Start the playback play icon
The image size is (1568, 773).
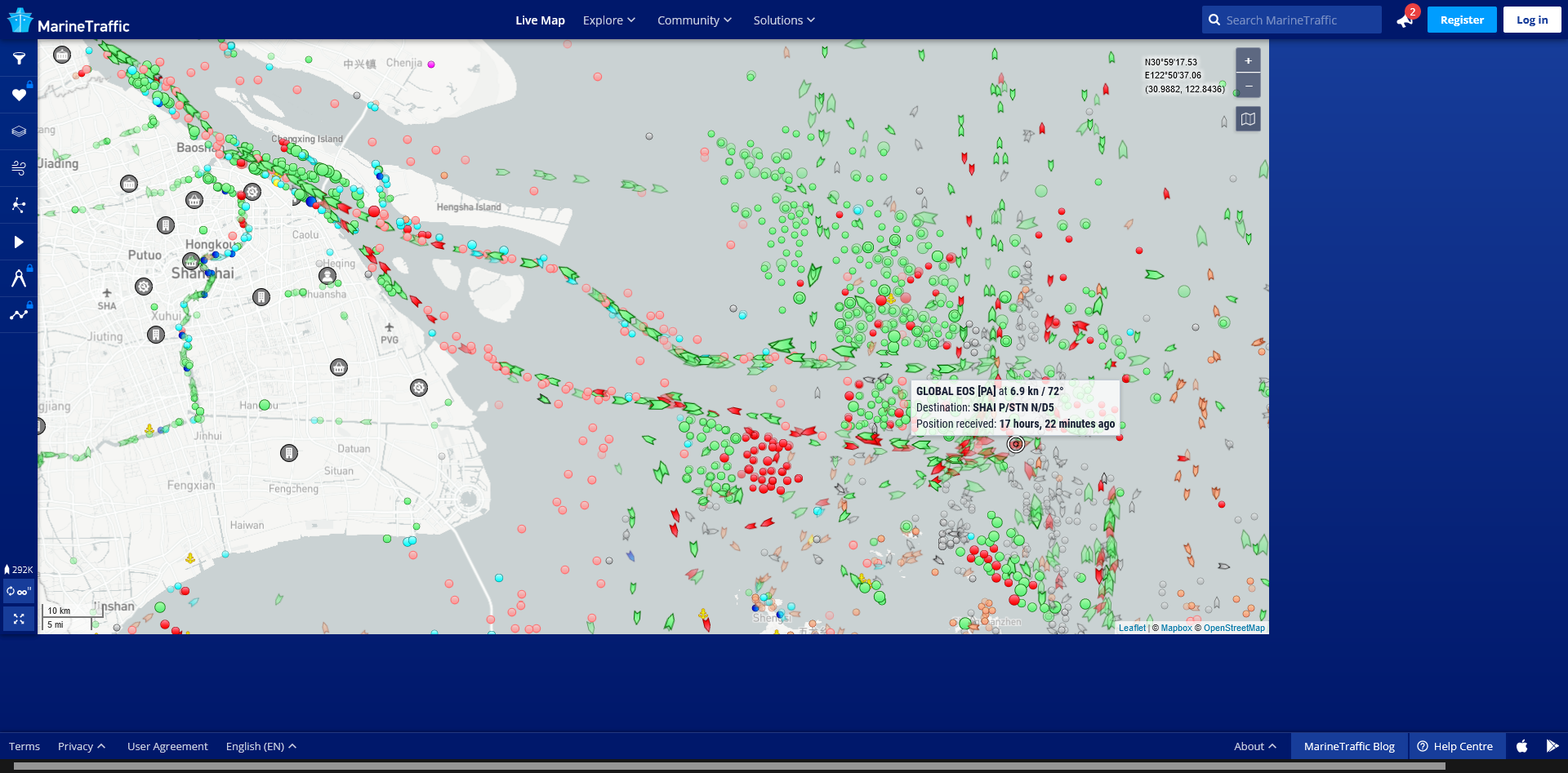[19, 242]
